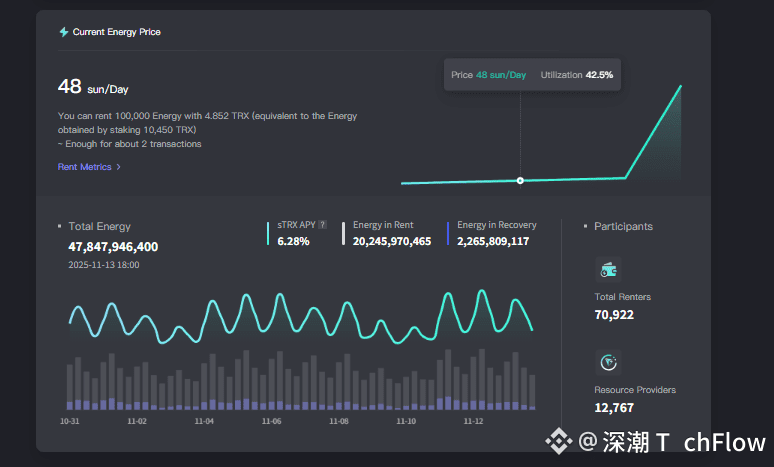Click the Resource Providers icon

tap(607, 361)
